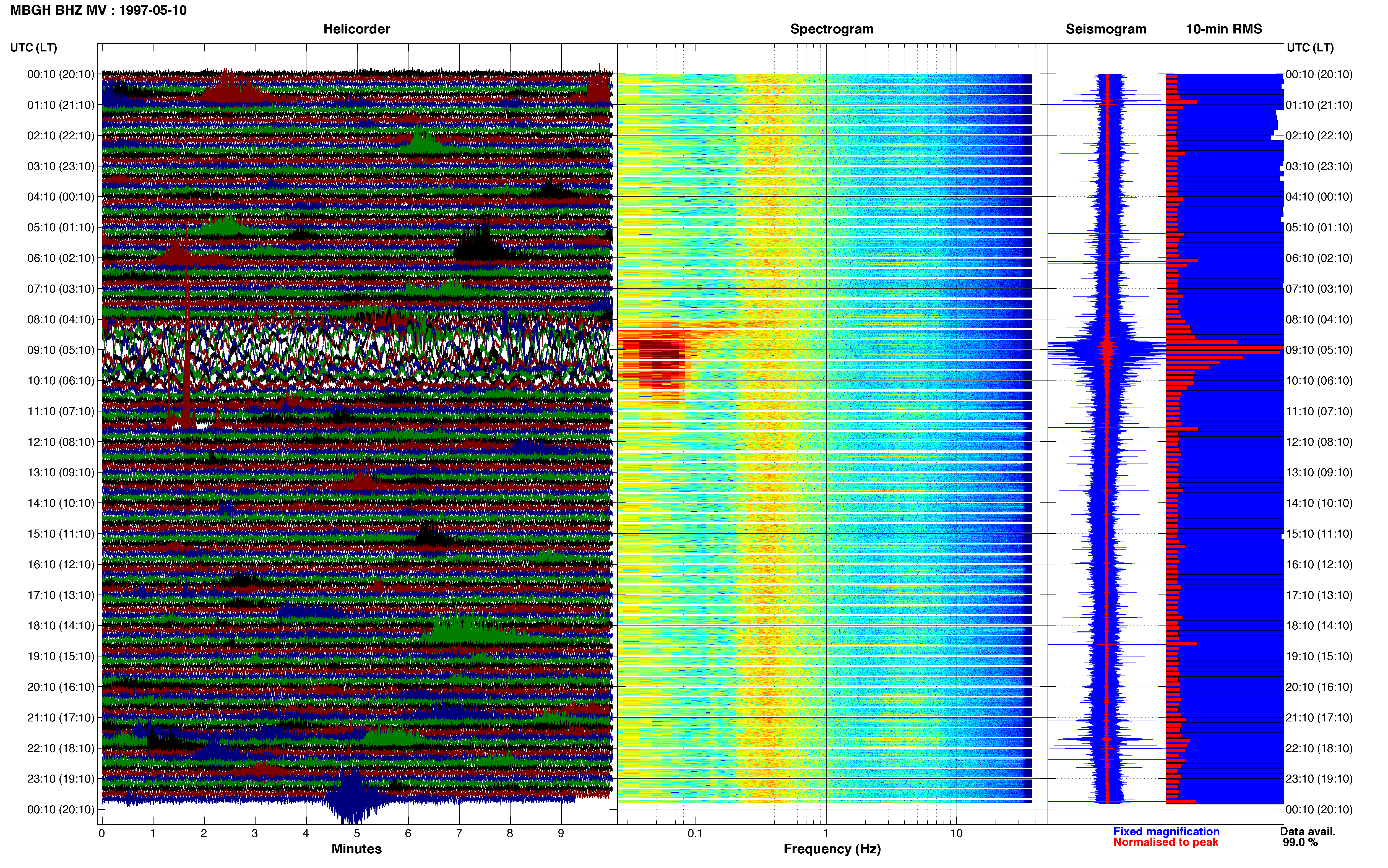Image resolution: width=1388 pixels, height=868 pixels.
Task: Select the '10-min RMS' panel heading
Action: point(1224,29)
